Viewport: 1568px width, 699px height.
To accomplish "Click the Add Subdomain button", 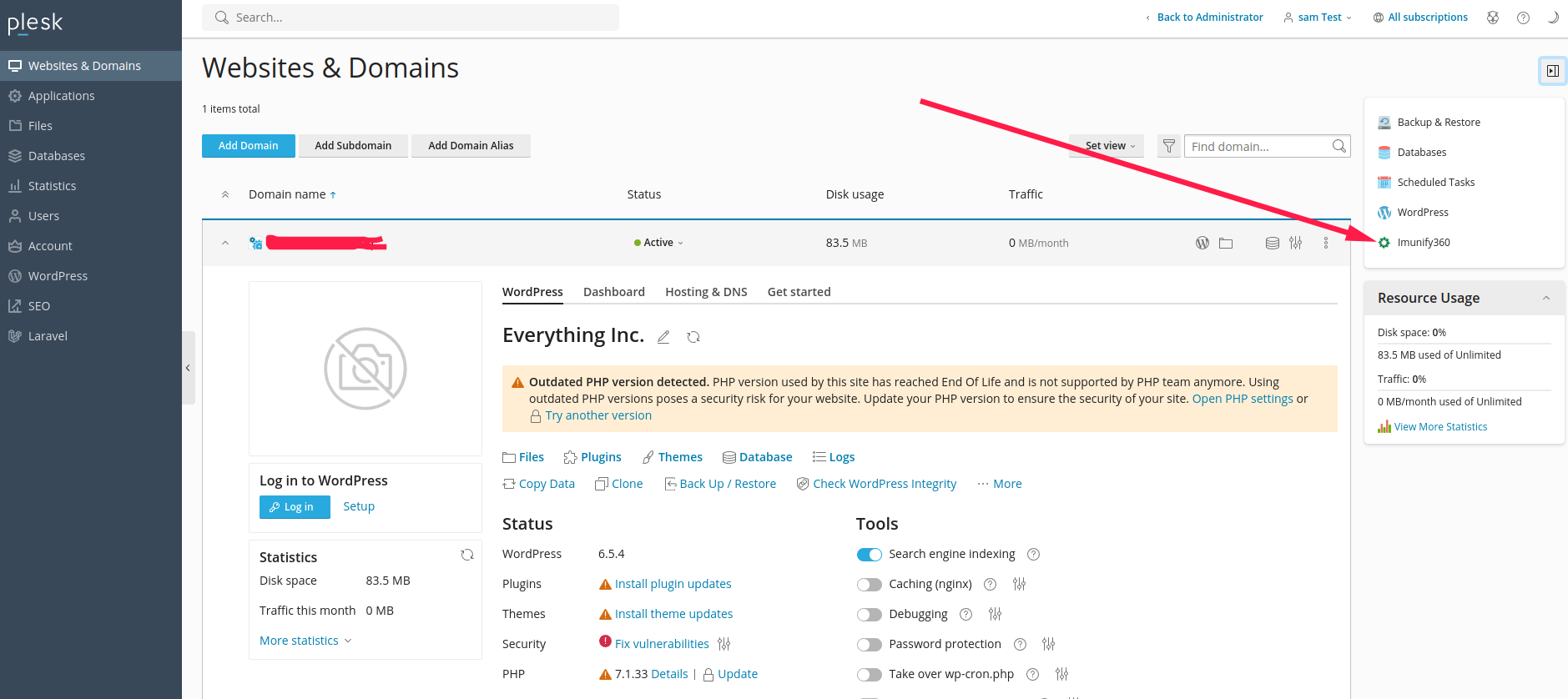I will pos(353,146).
